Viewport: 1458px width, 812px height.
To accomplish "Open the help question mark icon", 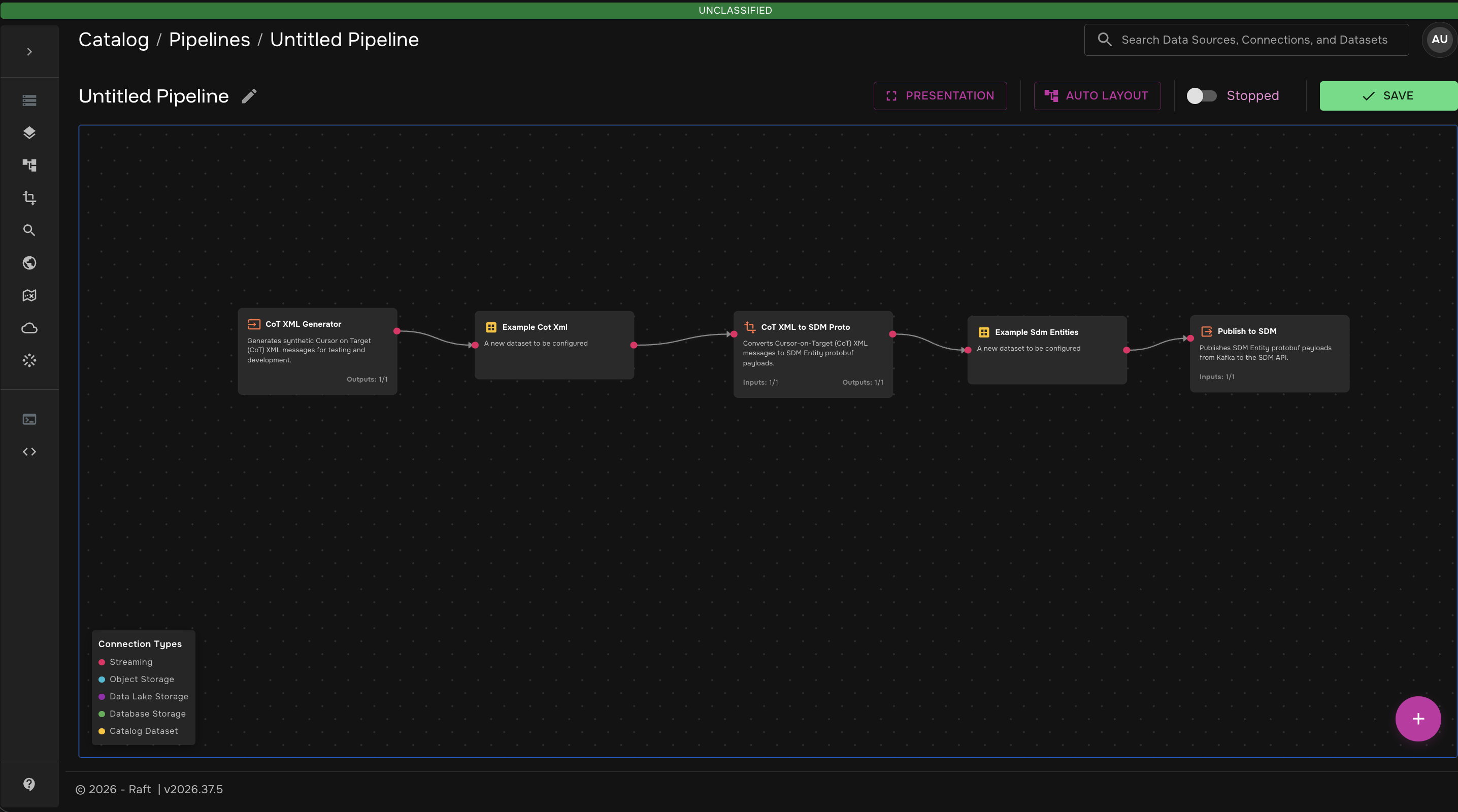I will pos(29,784).
